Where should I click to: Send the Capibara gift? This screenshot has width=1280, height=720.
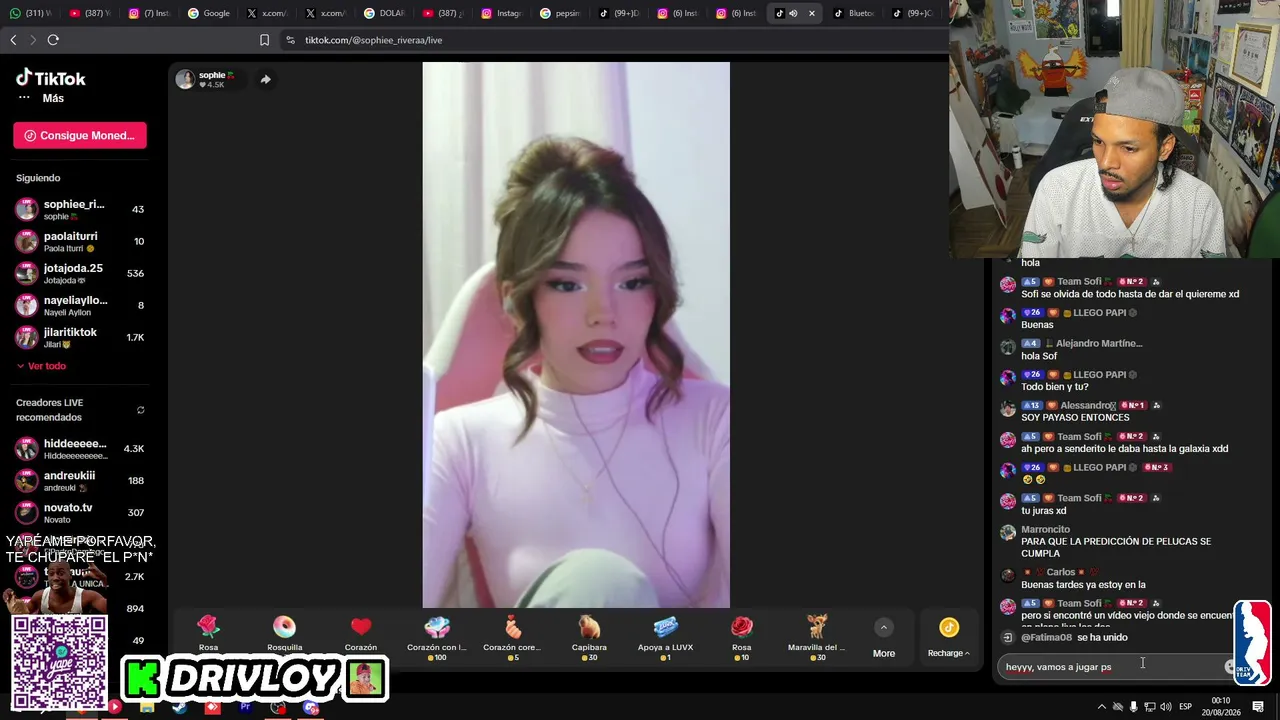(589, 637)
